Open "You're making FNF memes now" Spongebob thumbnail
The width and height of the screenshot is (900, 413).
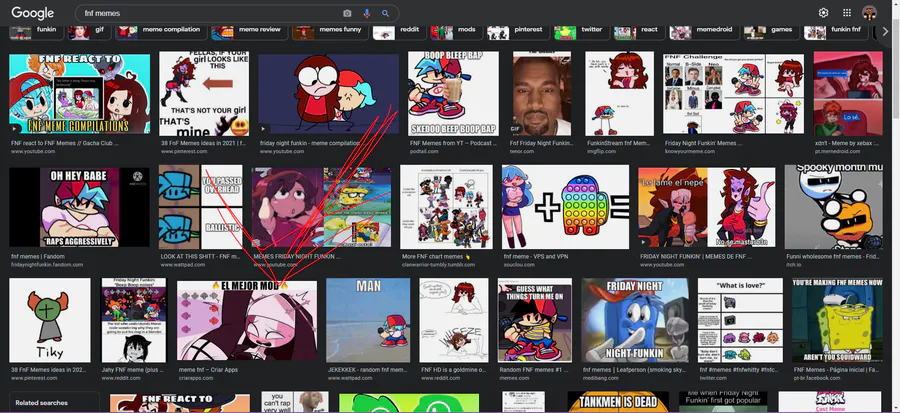(837, 320)
